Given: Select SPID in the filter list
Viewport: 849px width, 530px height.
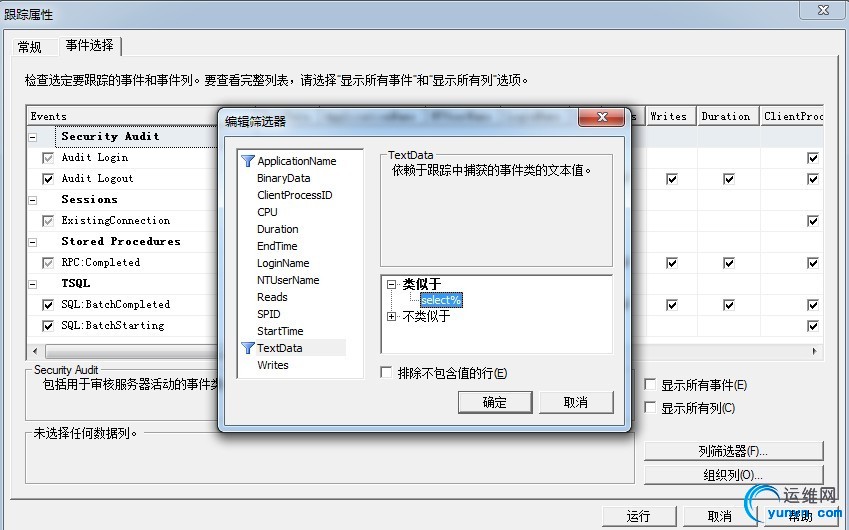Looking at the screenshot, I should (x=269, y=314).
